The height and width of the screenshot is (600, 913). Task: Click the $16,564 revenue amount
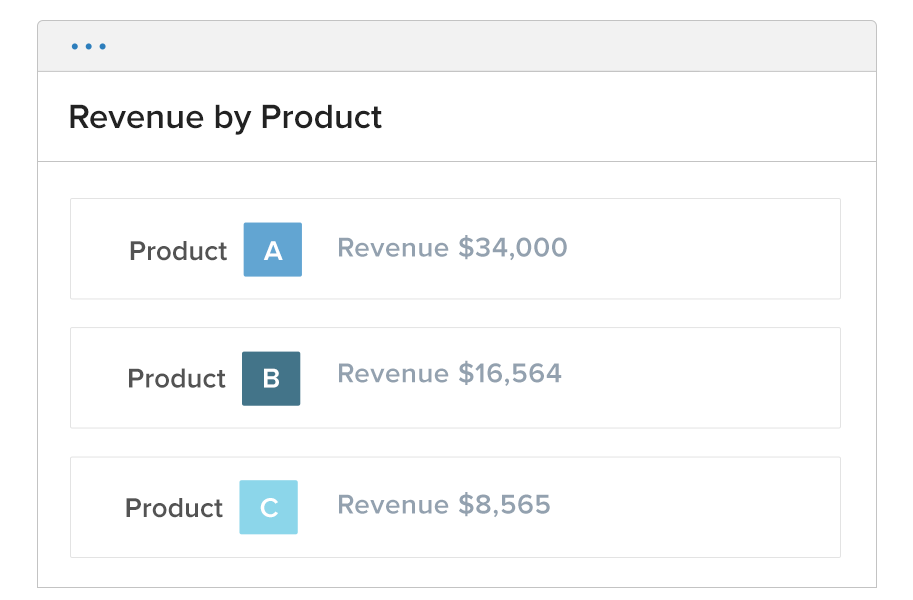tap(510, 374)
